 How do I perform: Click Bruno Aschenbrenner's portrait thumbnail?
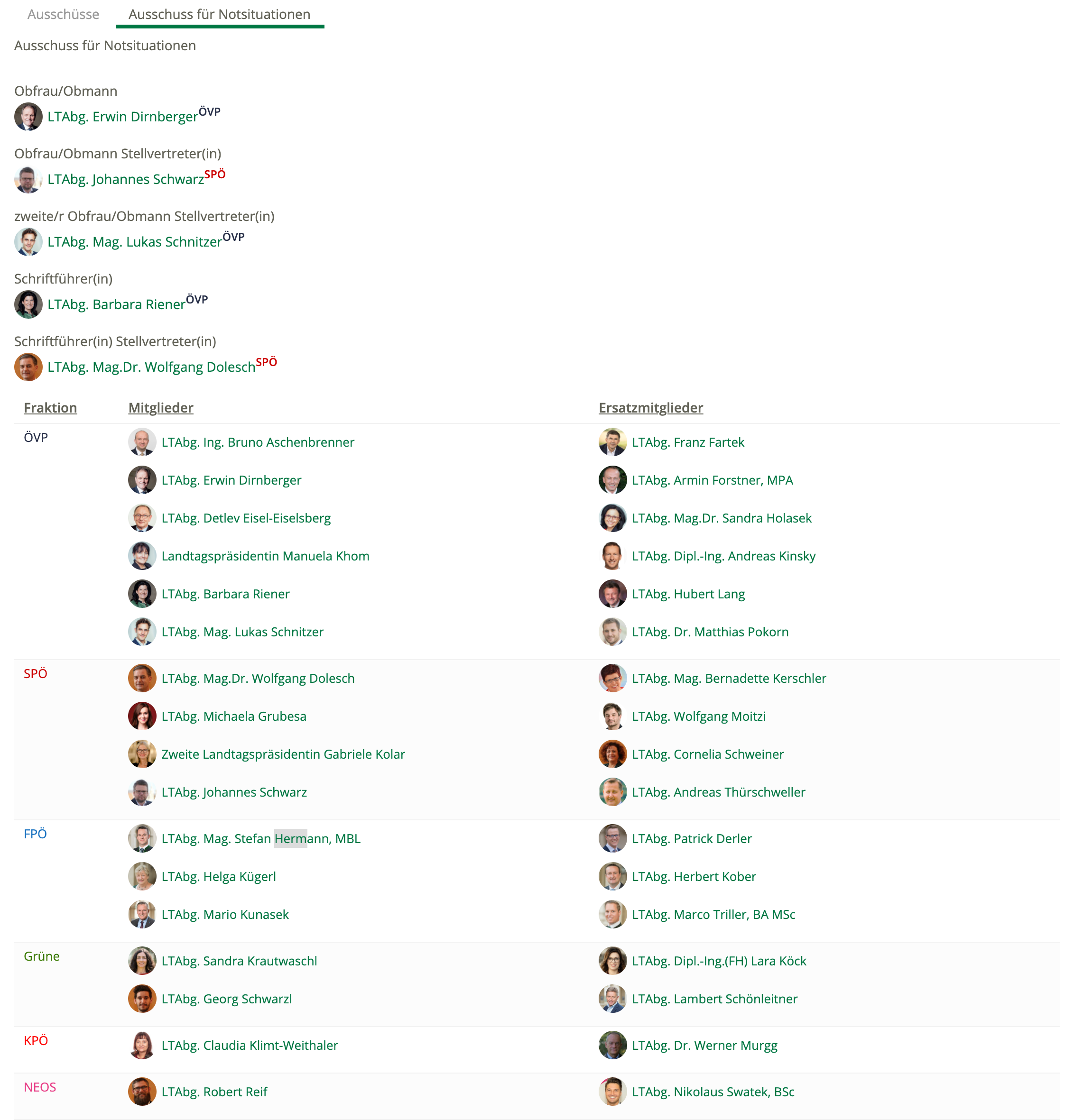142,442
